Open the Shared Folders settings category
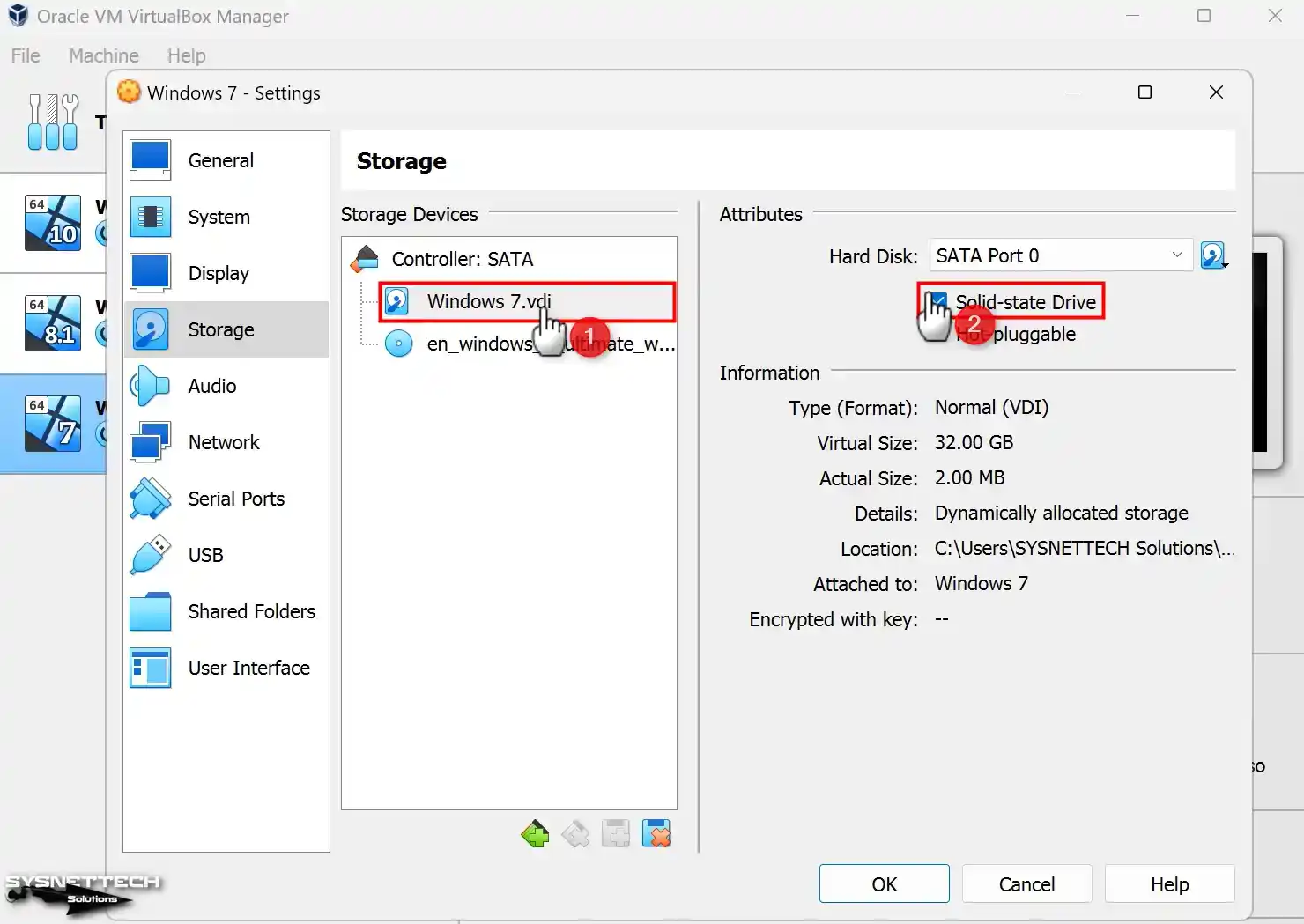Screen dimensions: 1304x924 [x=226, y=611]
